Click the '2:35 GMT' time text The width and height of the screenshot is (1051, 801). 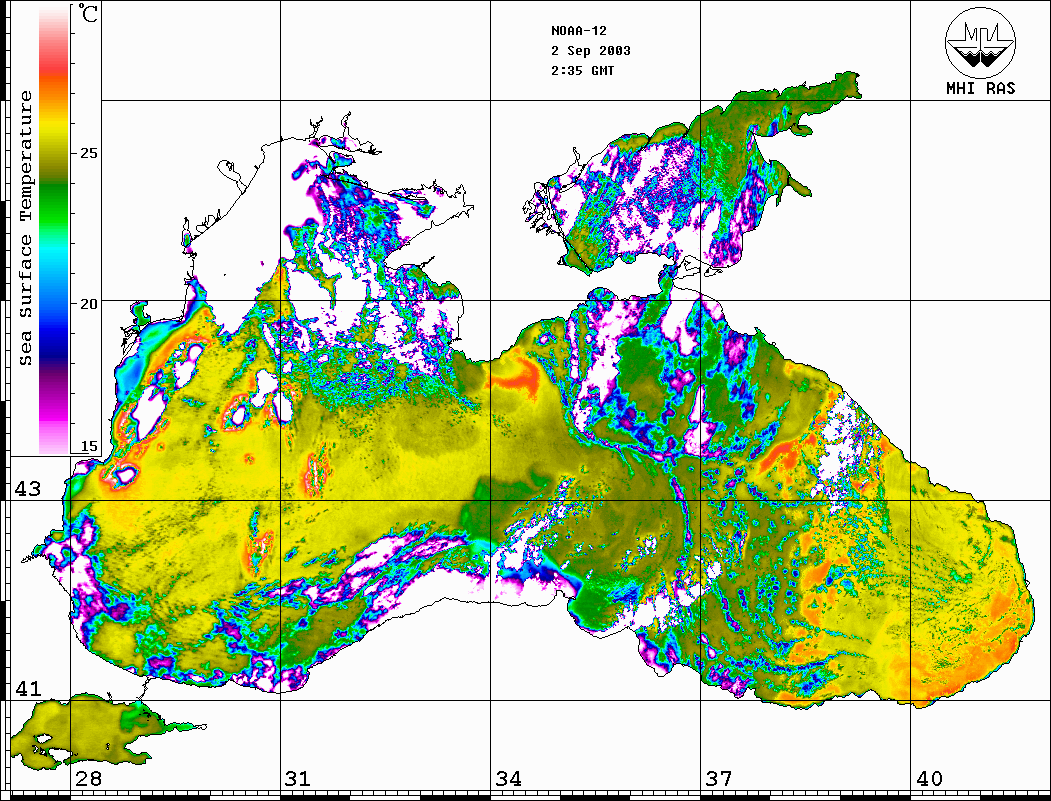point(582,70)
